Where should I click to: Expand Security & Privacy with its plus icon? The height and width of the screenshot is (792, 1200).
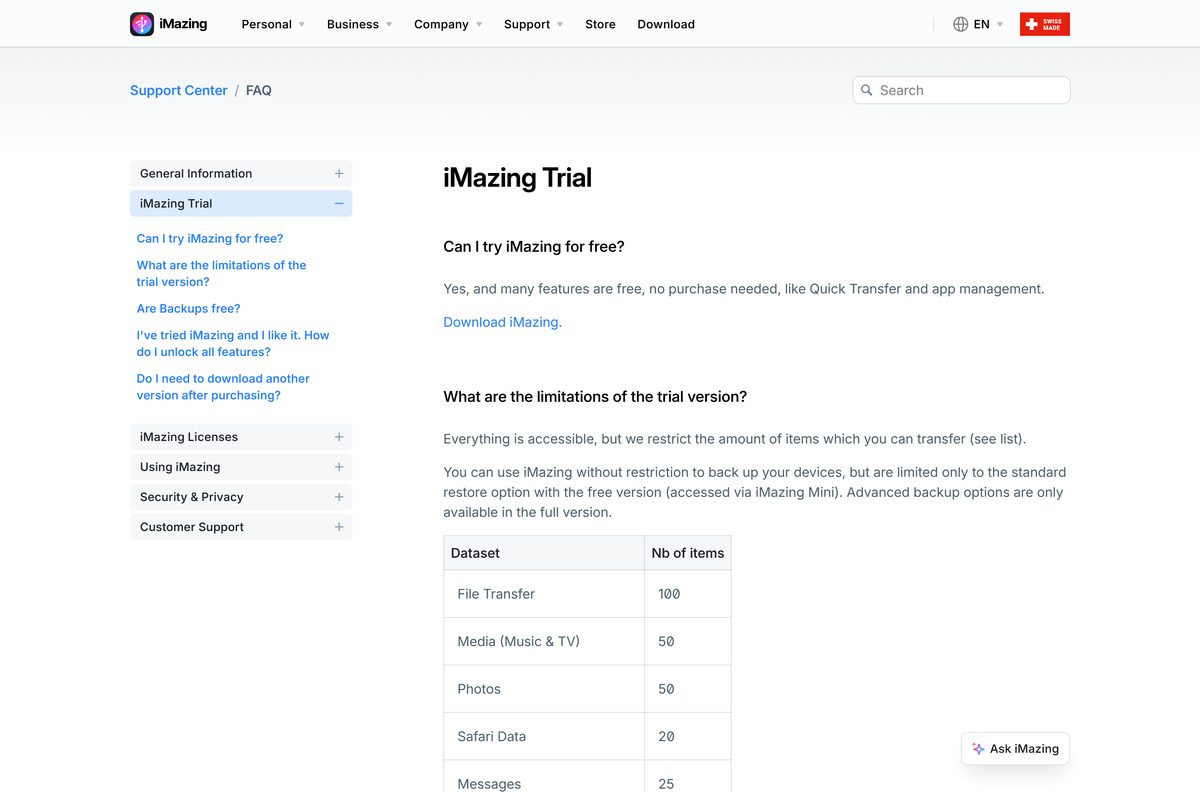[x=339, y=497]
